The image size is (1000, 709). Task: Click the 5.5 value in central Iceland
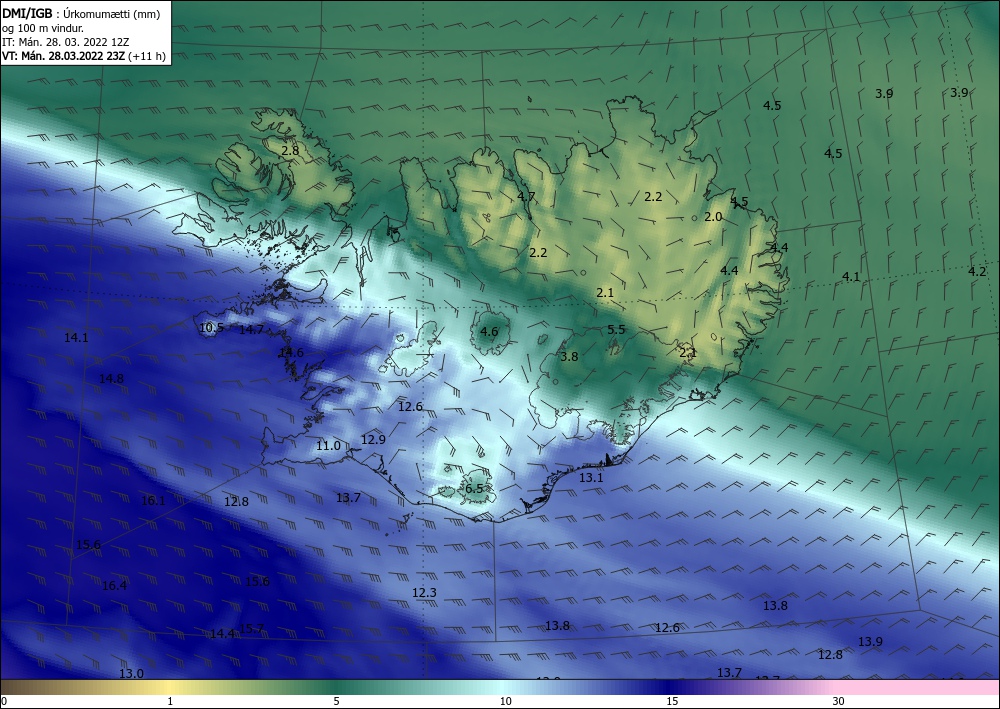[x=616, y=330]
